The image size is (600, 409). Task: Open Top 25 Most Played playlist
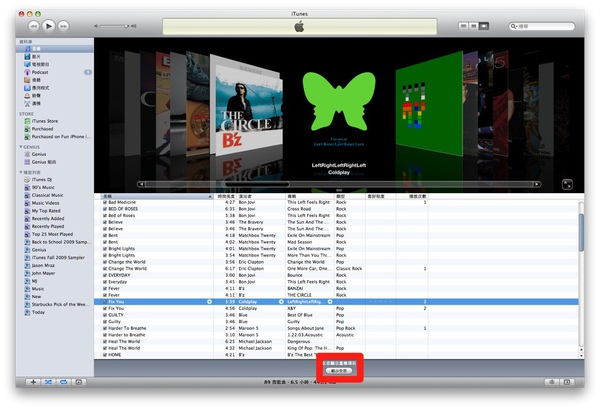tap(54, 234)
